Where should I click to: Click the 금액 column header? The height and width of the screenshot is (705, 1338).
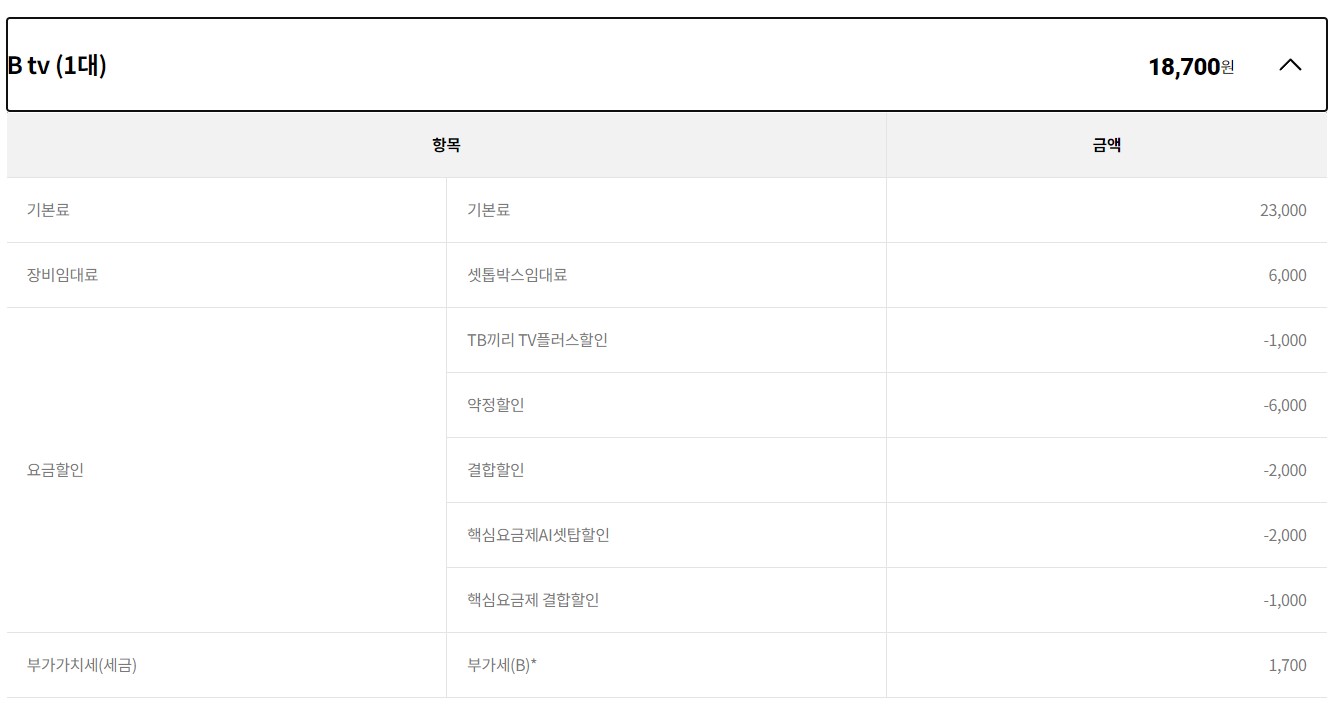coord(1106,145)
